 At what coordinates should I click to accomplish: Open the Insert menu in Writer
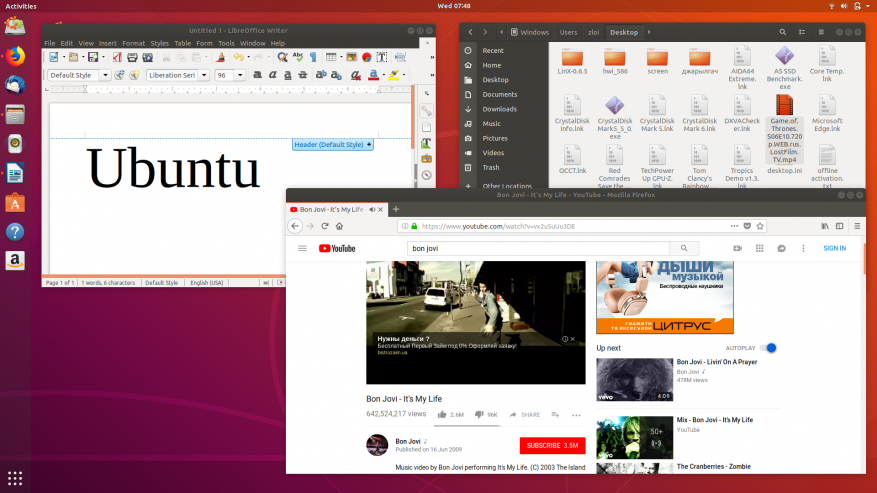click(107, 43)
